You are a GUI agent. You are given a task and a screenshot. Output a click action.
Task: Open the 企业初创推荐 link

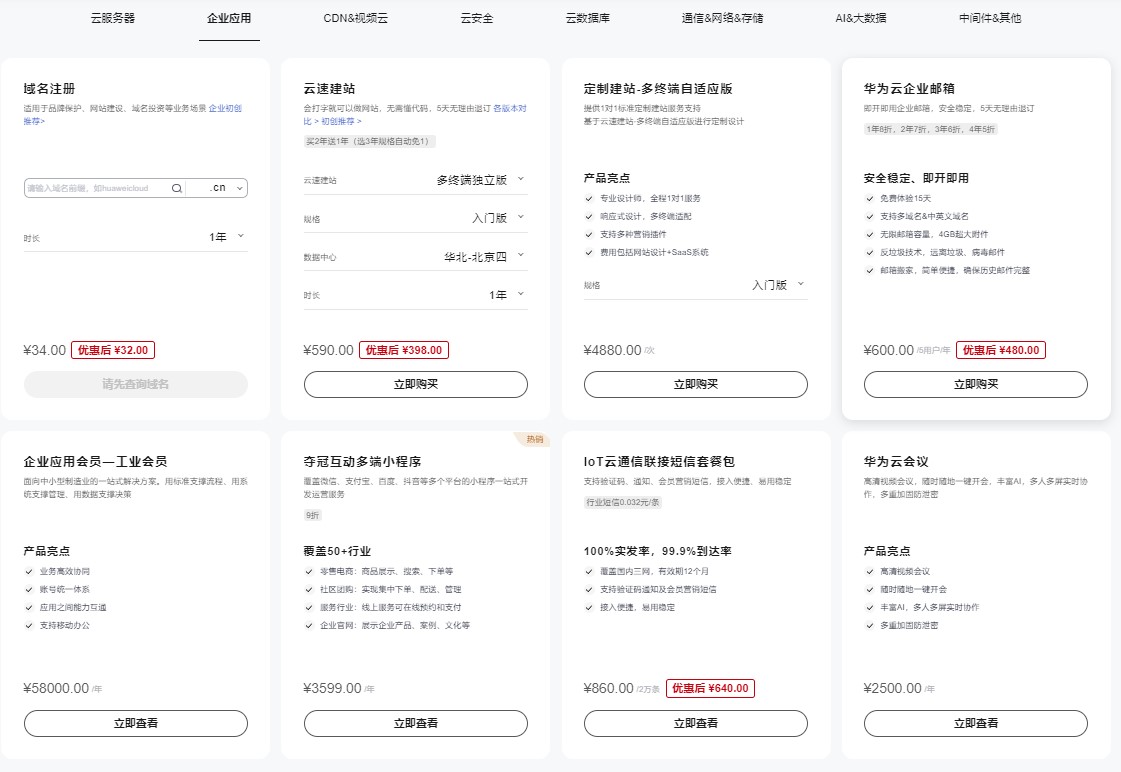[225, 109]
